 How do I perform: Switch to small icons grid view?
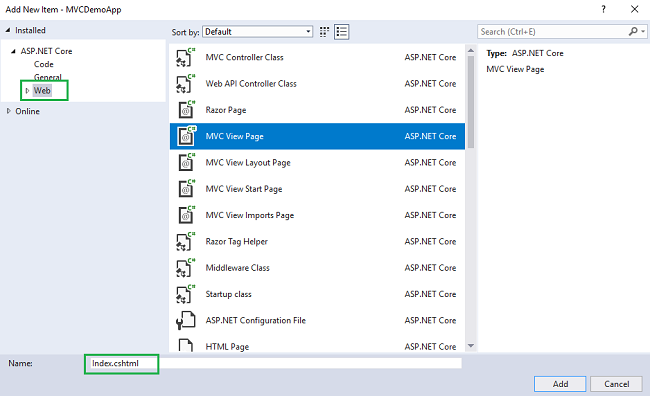pyautogui.click(x=324, y=32)
